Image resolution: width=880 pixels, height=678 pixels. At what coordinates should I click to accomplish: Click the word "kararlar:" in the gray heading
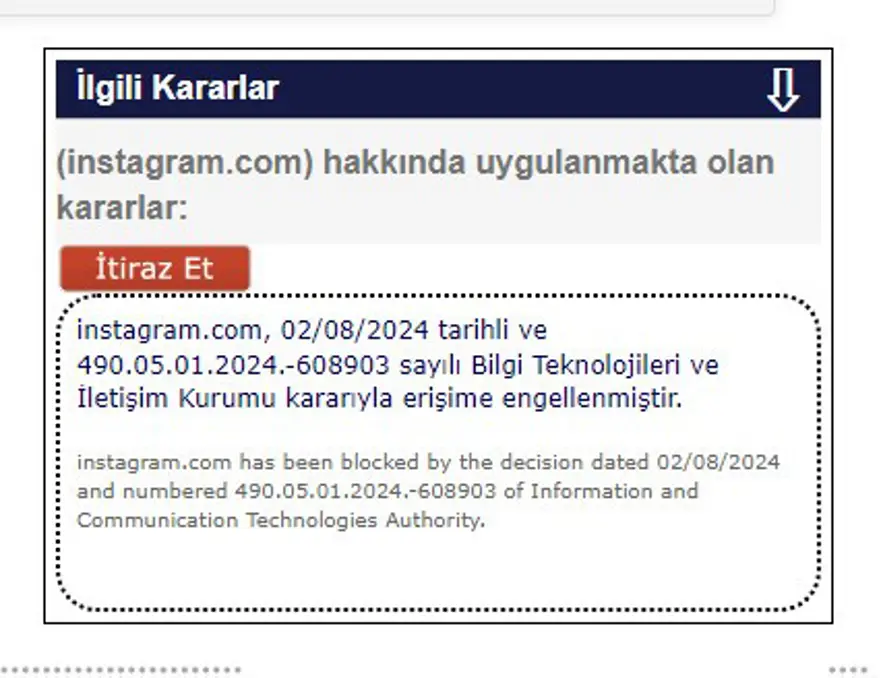pos(122,208)
